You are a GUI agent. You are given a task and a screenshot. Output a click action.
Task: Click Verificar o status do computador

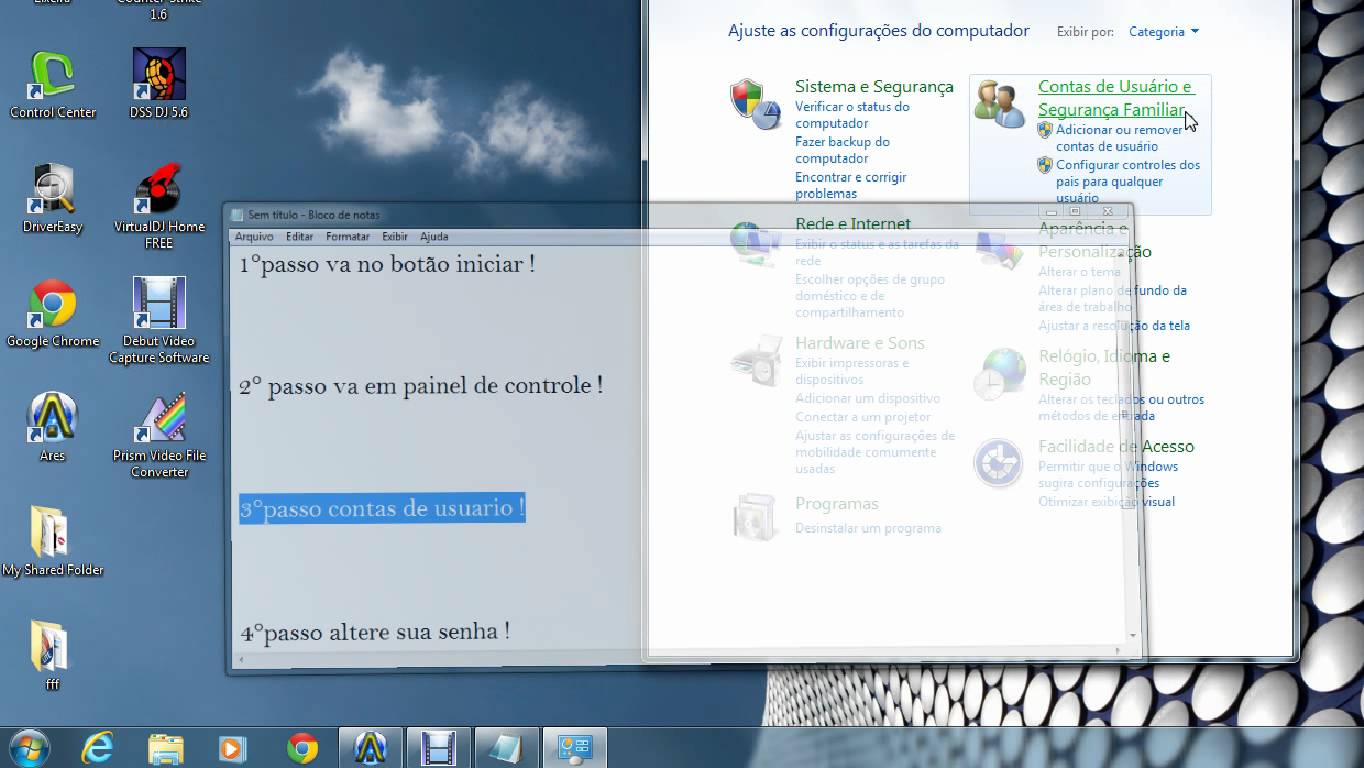point(852,115)
